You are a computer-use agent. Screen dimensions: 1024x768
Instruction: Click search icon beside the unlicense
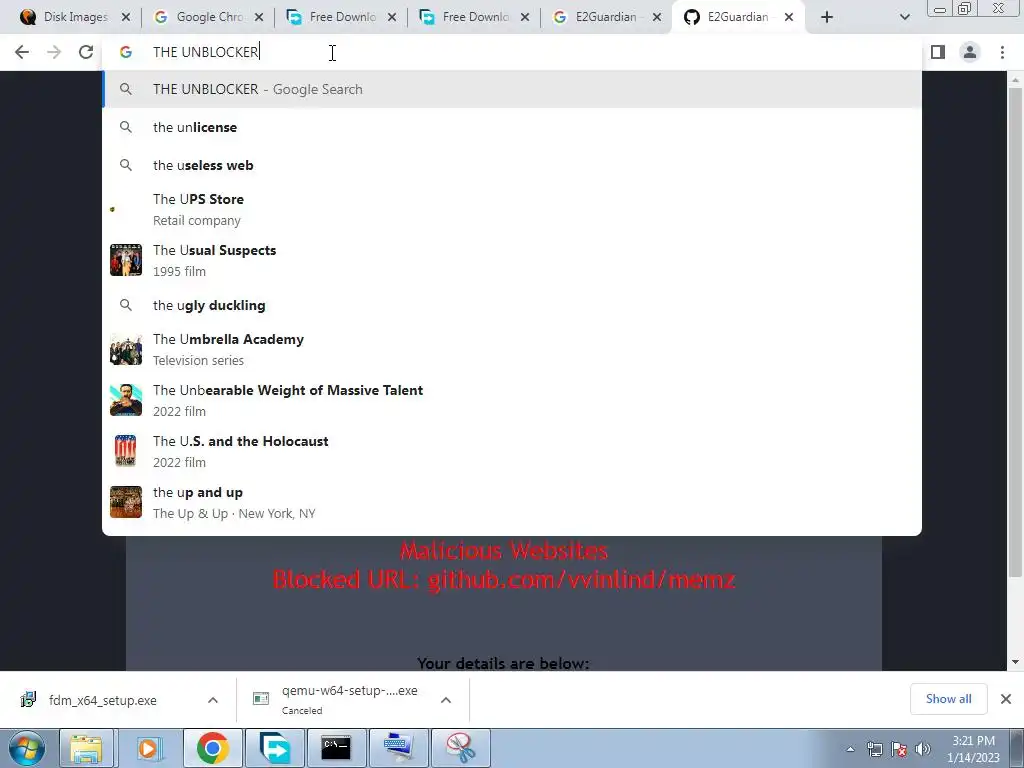click(x=126, y=127)
